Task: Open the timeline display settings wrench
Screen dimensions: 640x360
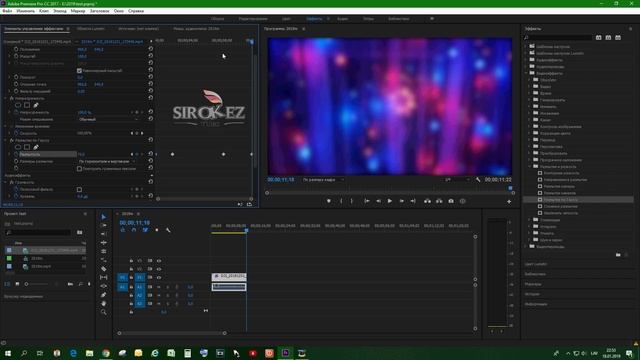Action: pos(168,230)
